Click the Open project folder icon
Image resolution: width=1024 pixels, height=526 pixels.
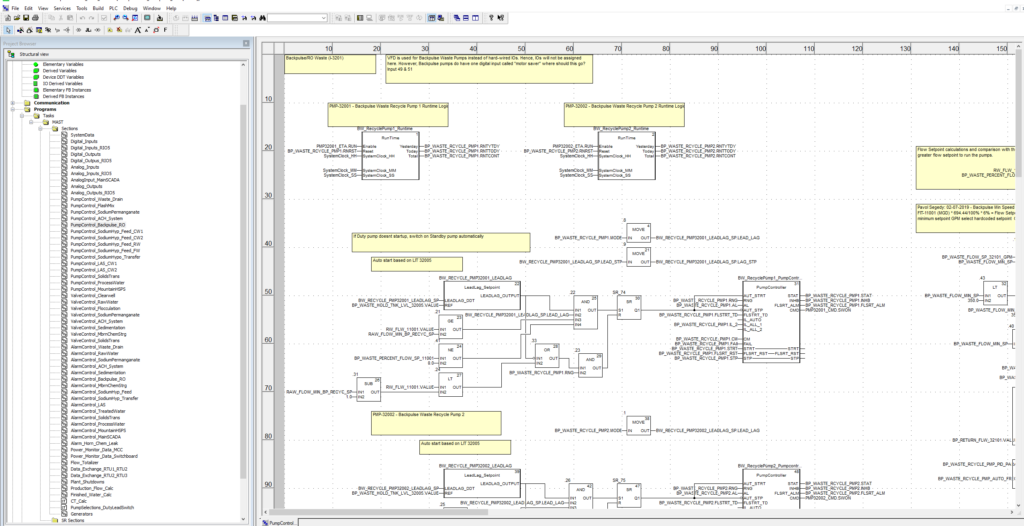(x=17, y=18)
